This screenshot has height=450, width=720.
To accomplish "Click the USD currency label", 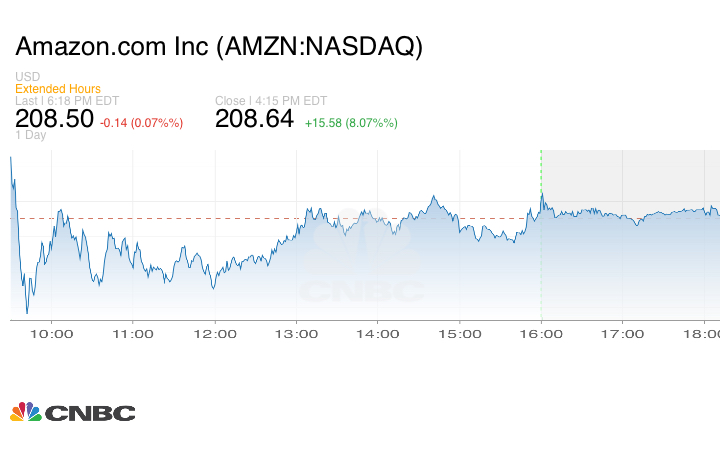I will [27, 77].
